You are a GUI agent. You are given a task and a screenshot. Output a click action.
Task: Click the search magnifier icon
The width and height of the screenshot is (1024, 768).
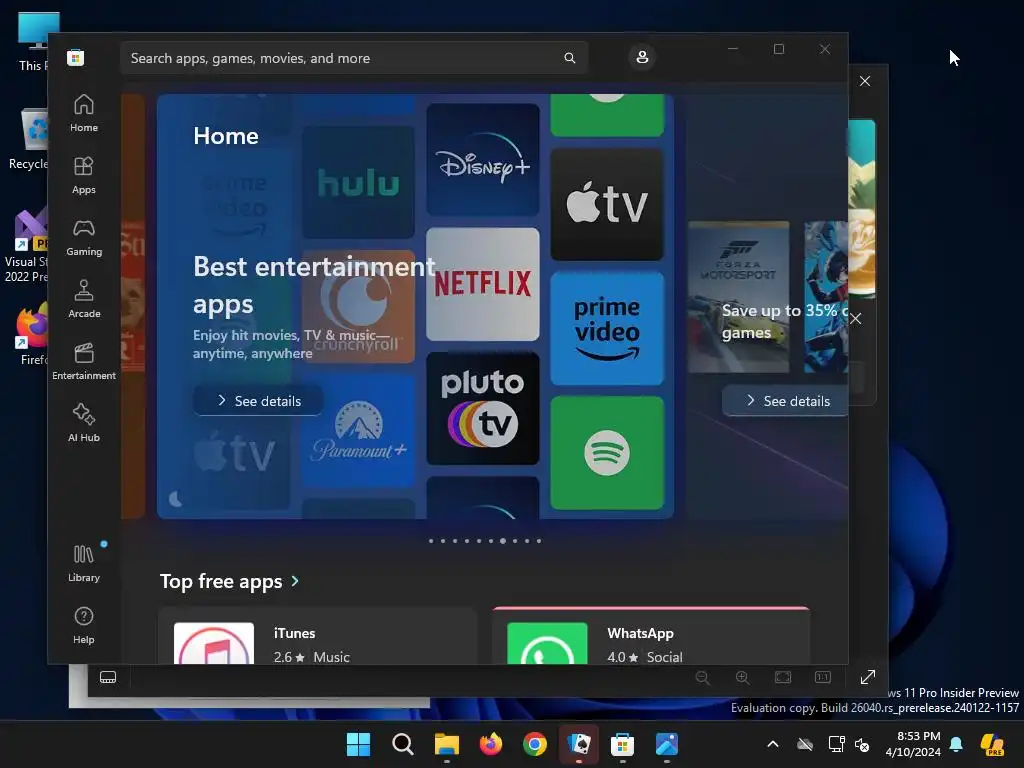(569, 58)
